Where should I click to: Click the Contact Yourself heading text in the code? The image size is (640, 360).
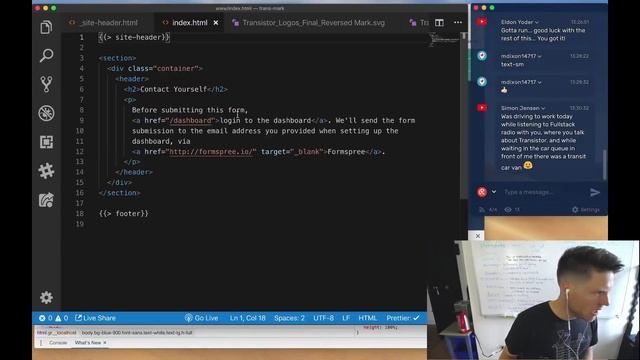pyautogui.click(x=173, y=89)
